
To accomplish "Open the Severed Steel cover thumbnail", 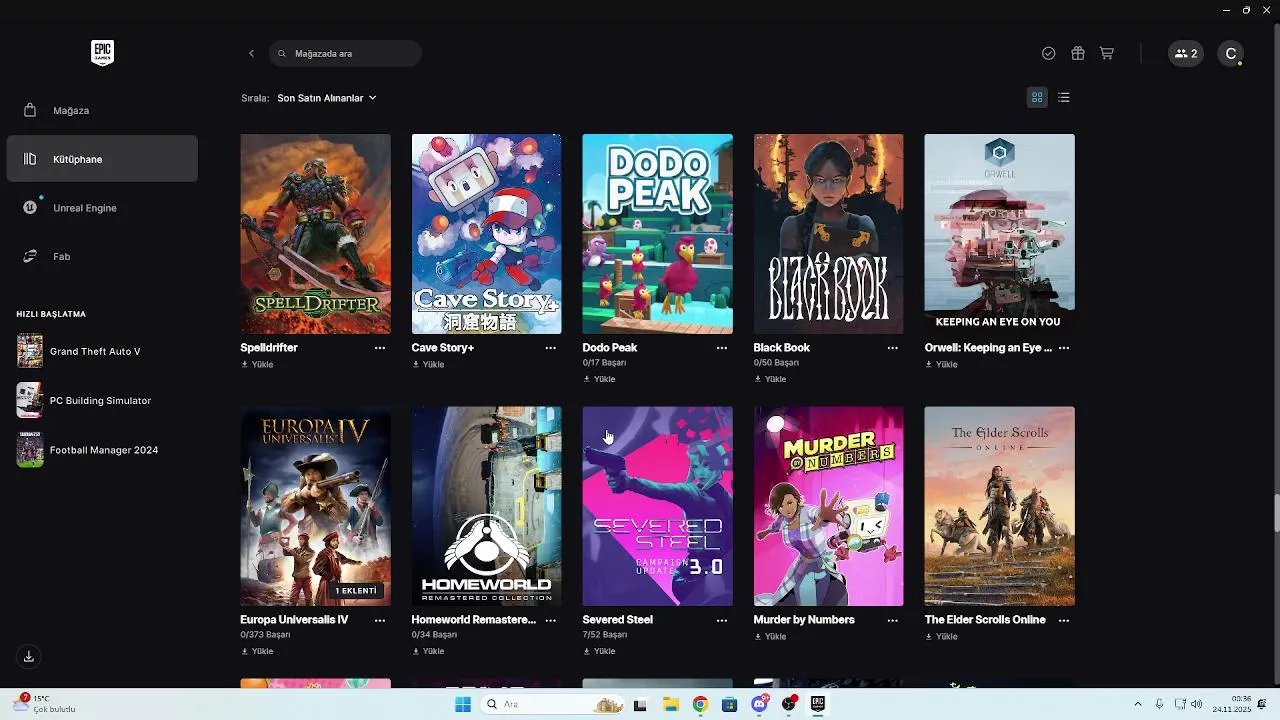I will [658, 506].
